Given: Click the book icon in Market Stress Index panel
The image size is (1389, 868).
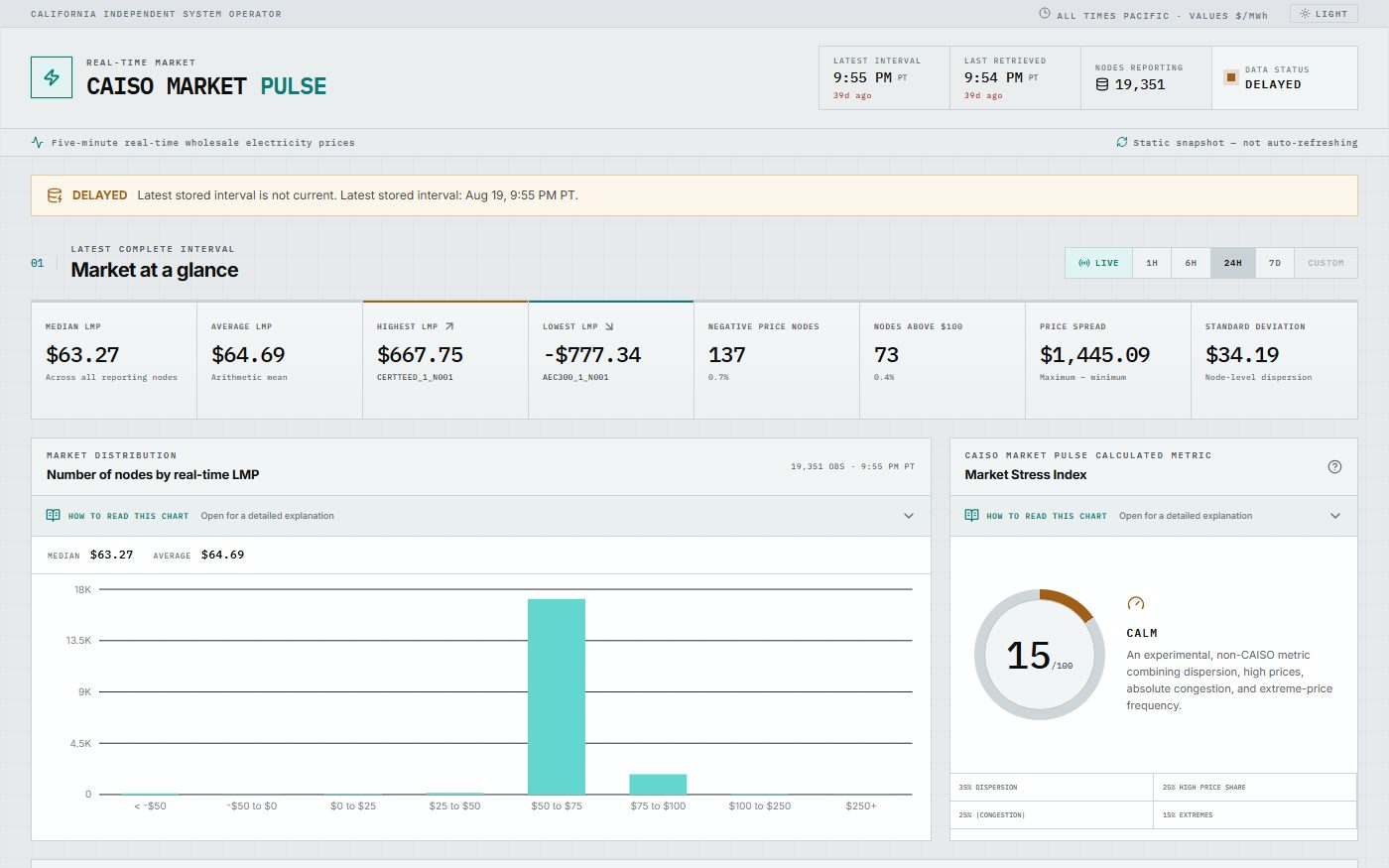Looking at the screenshot, I should click(x=972, y=516).
